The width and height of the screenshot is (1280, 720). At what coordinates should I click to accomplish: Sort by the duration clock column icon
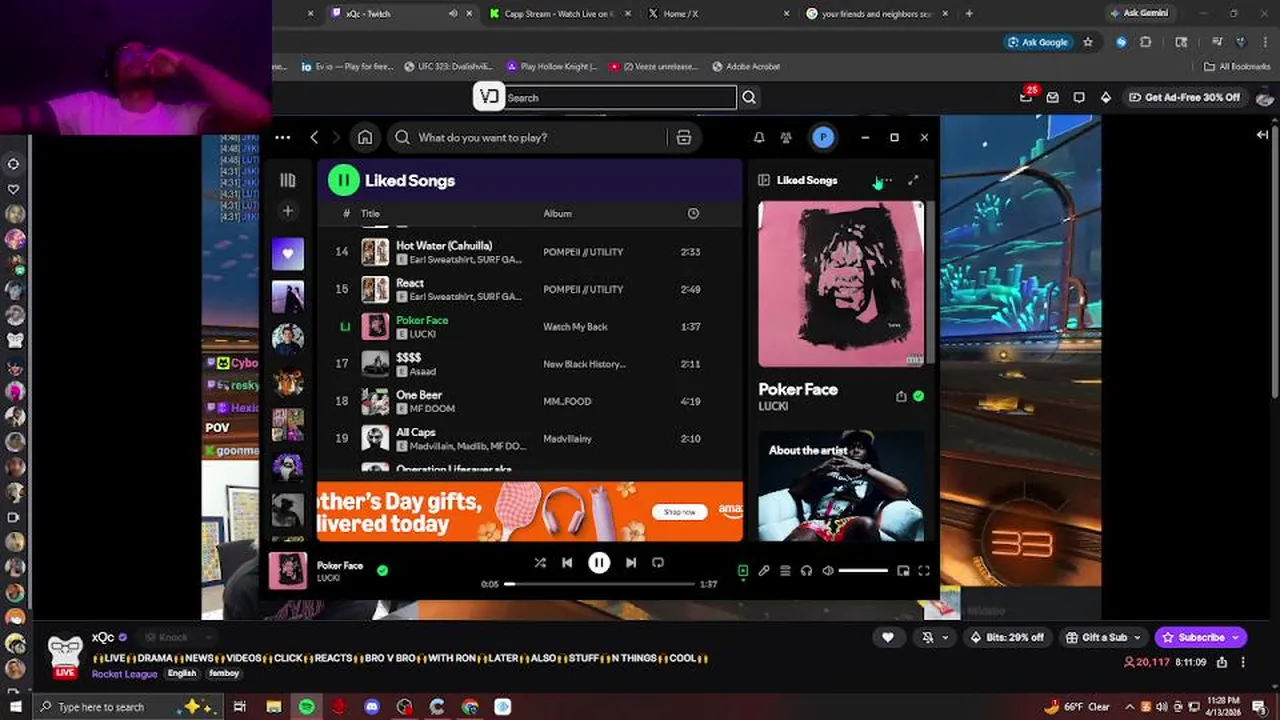(x=693, y=213)
